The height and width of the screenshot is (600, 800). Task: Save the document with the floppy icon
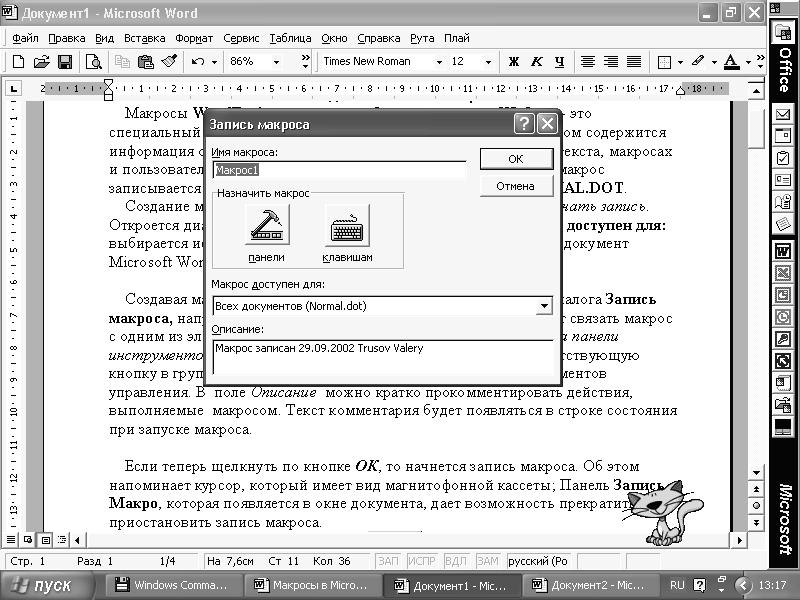[65, 62]
